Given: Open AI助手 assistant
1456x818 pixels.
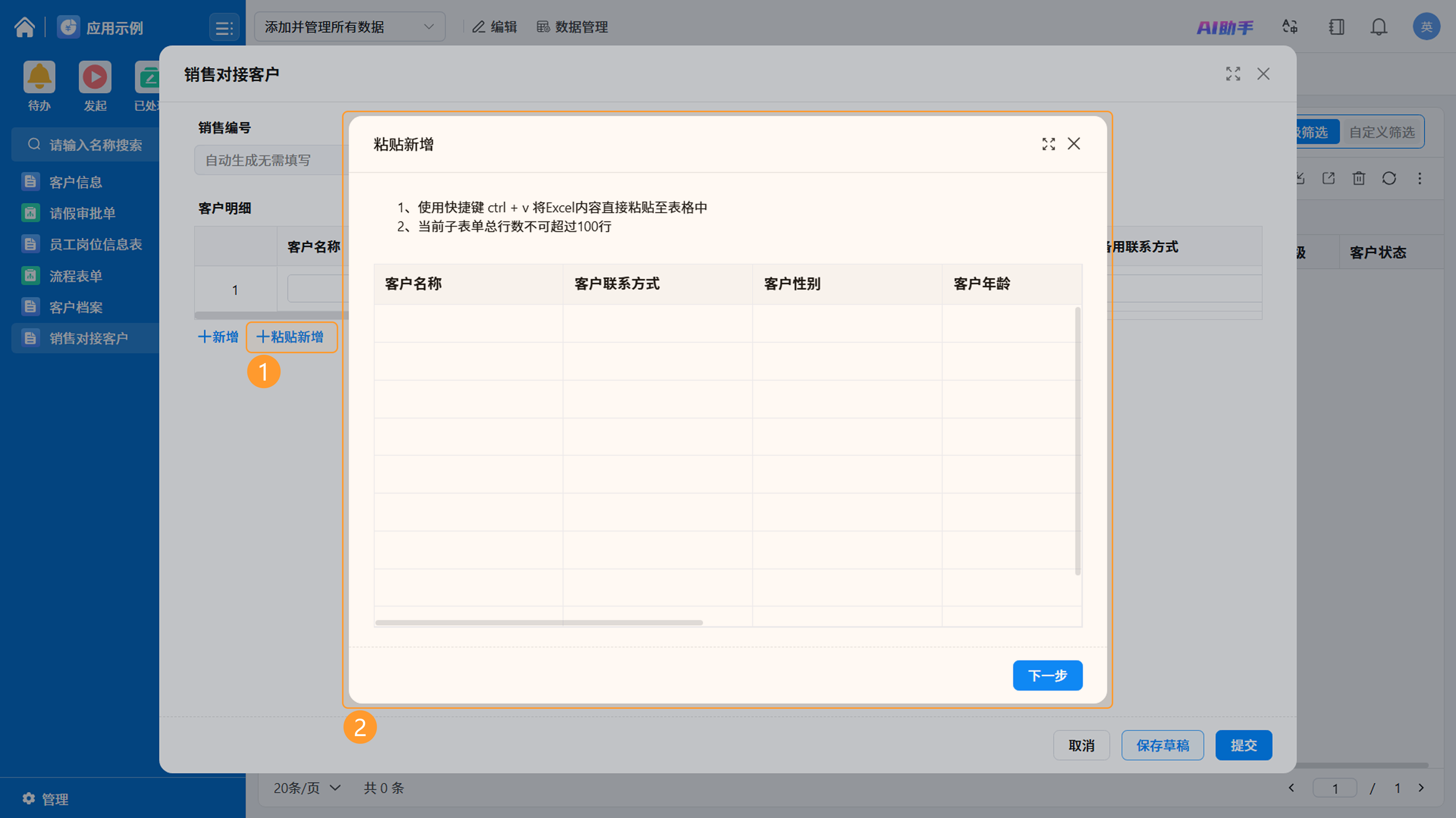Looking at the screenshot, I should pyautogui.click(x=1225, y=27).
